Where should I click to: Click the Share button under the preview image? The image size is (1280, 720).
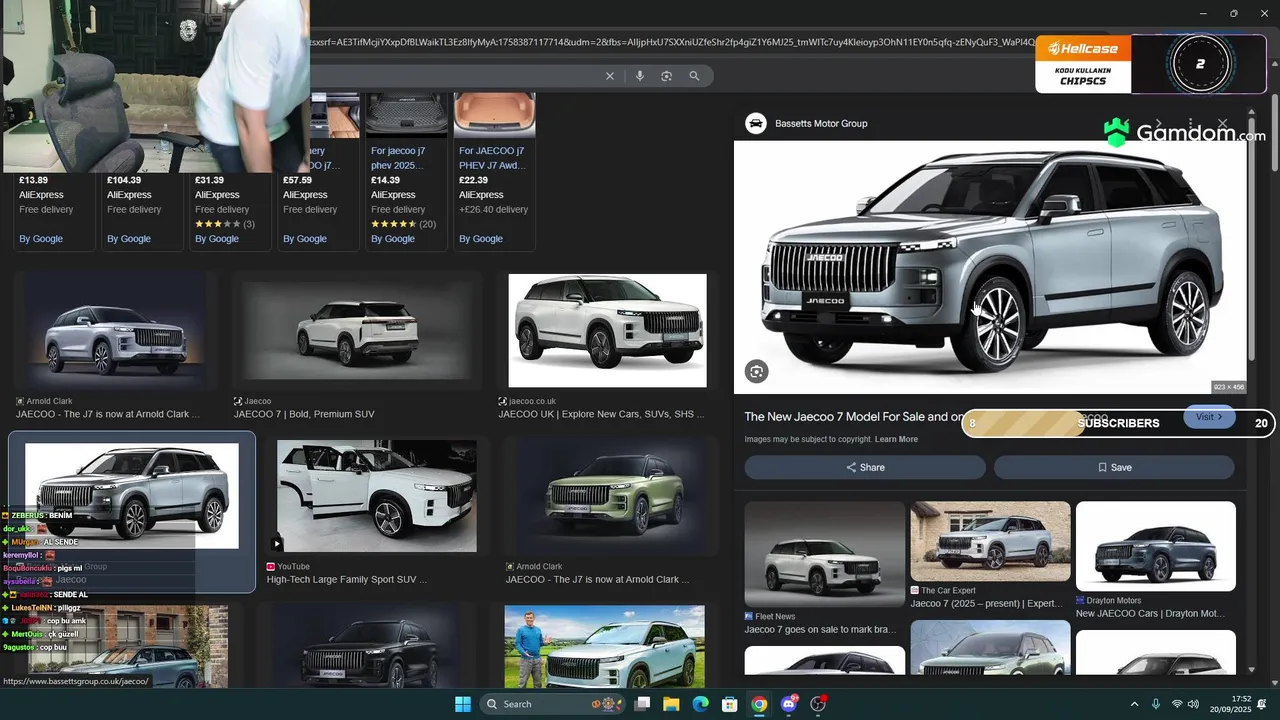click(865, 467)
